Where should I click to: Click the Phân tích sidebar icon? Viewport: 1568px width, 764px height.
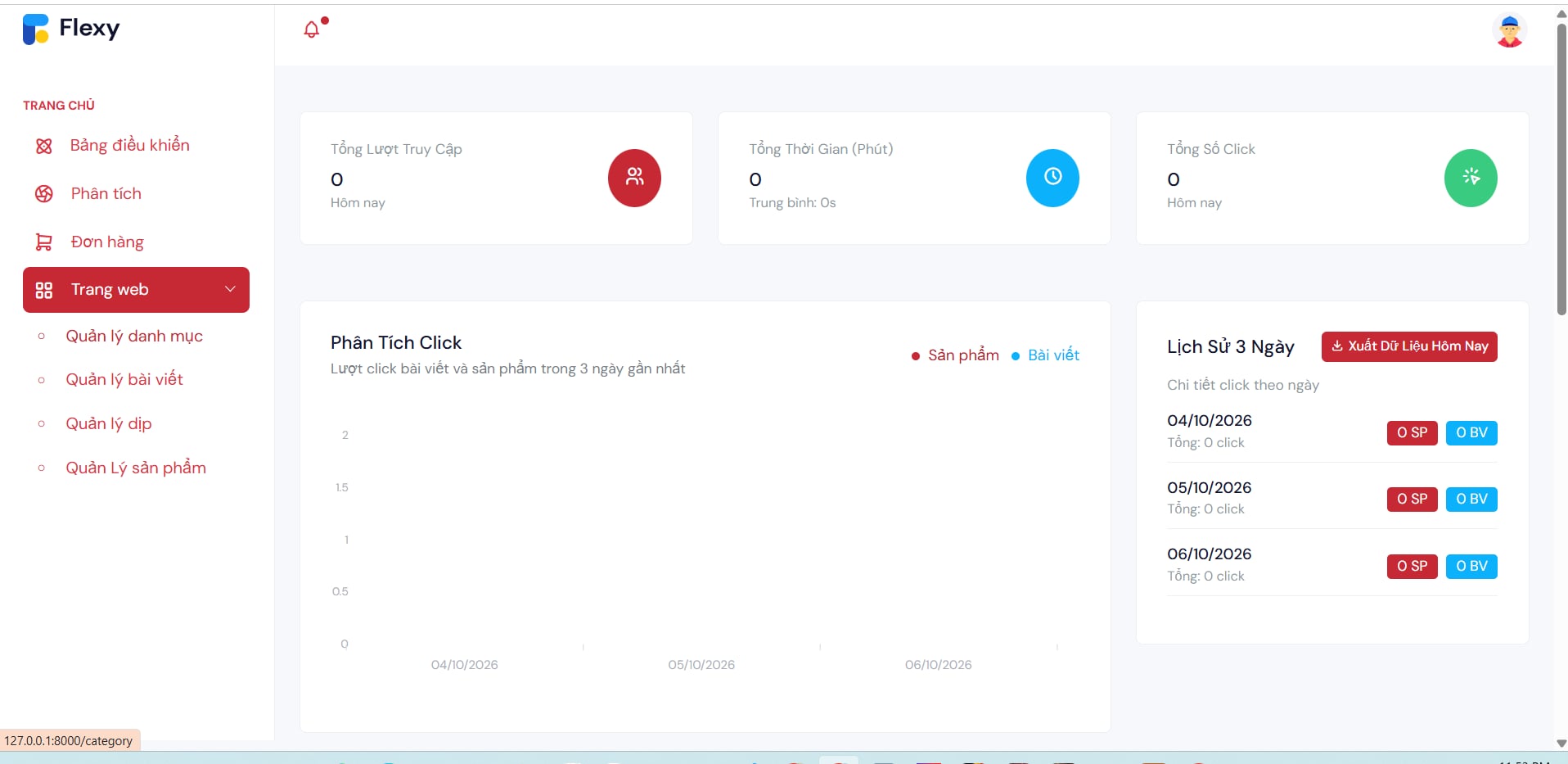tap(43, 194)
